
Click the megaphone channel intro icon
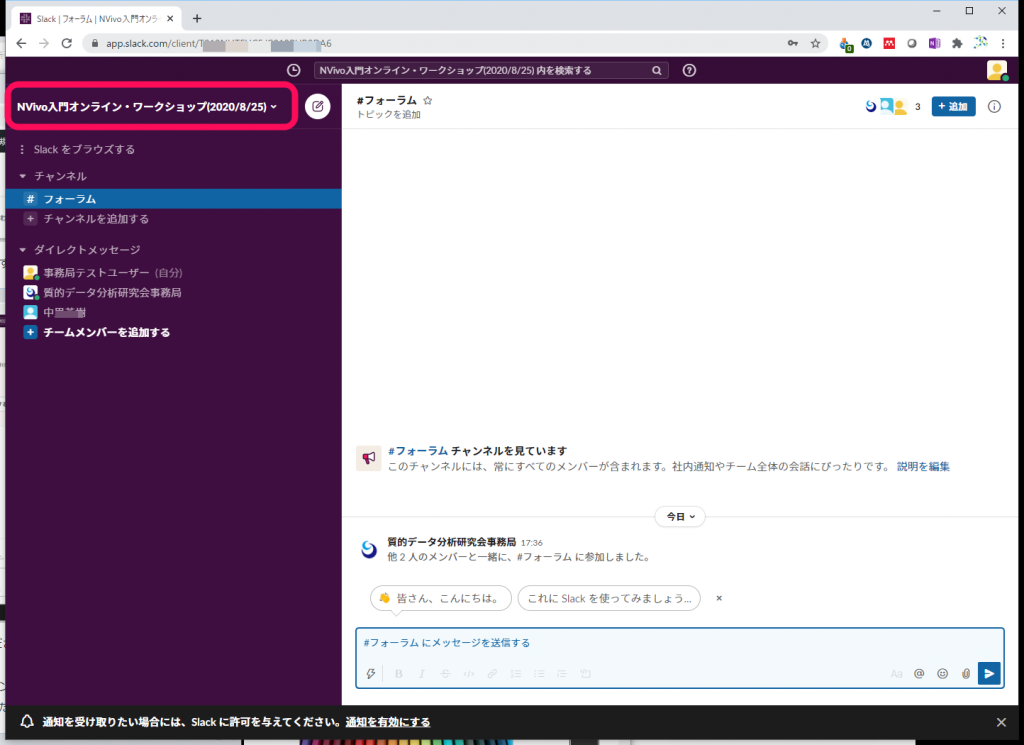(x=369, y=458)
